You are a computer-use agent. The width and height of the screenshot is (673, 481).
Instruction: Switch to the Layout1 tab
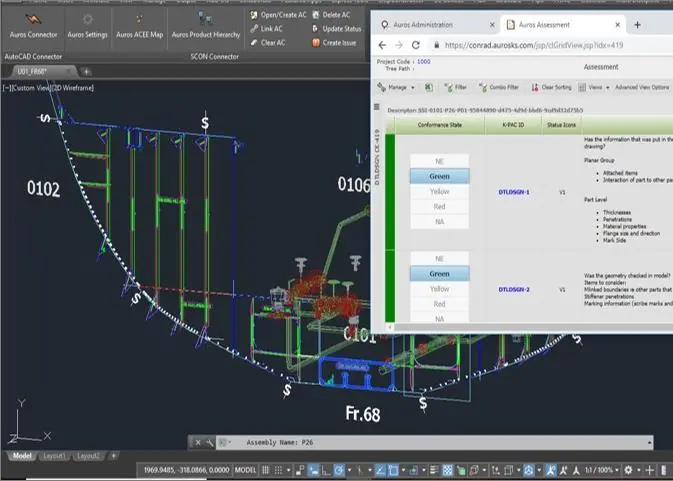(x=54, y=456)
